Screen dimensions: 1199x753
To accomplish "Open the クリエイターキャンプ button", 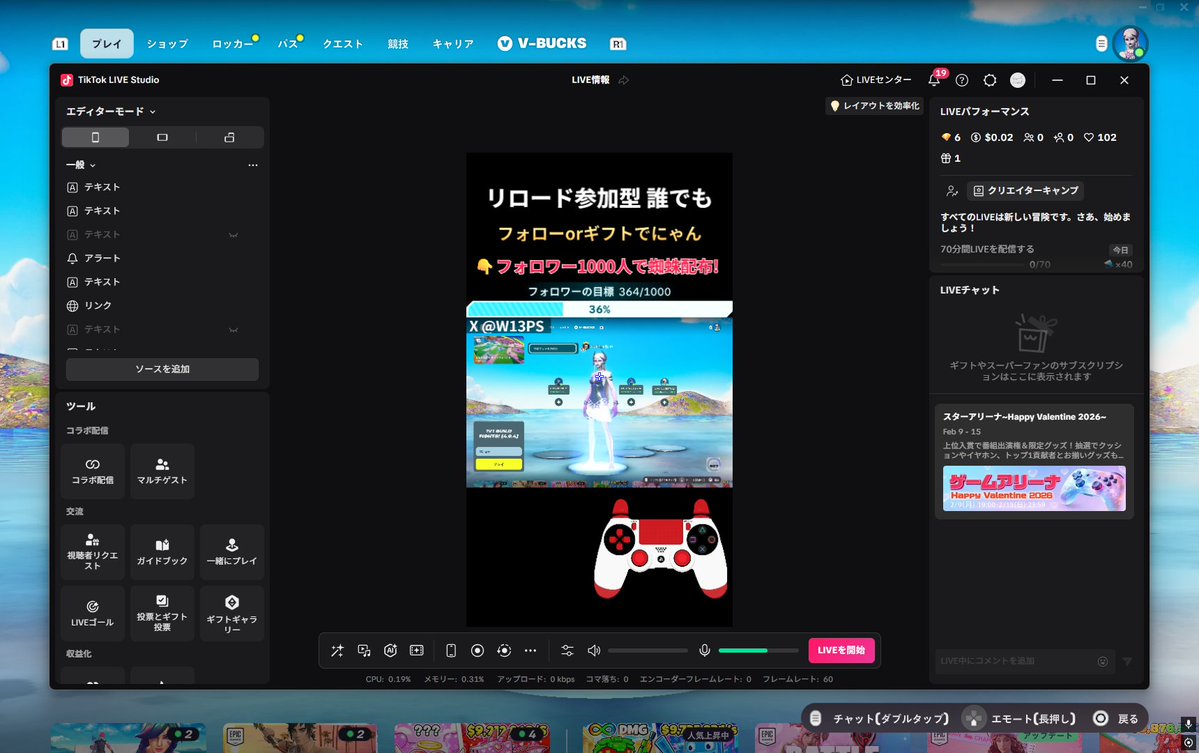I will [1025, 190].
